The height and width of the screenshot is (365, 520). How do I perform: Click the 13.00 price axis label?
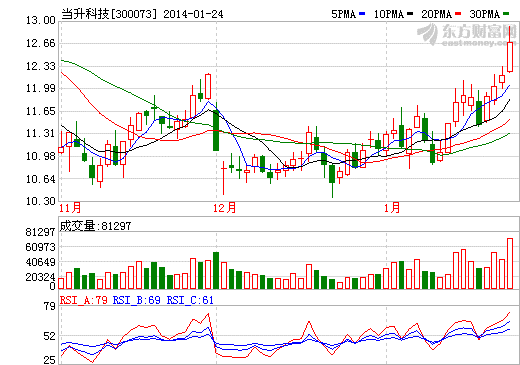(x=41, y=20)
